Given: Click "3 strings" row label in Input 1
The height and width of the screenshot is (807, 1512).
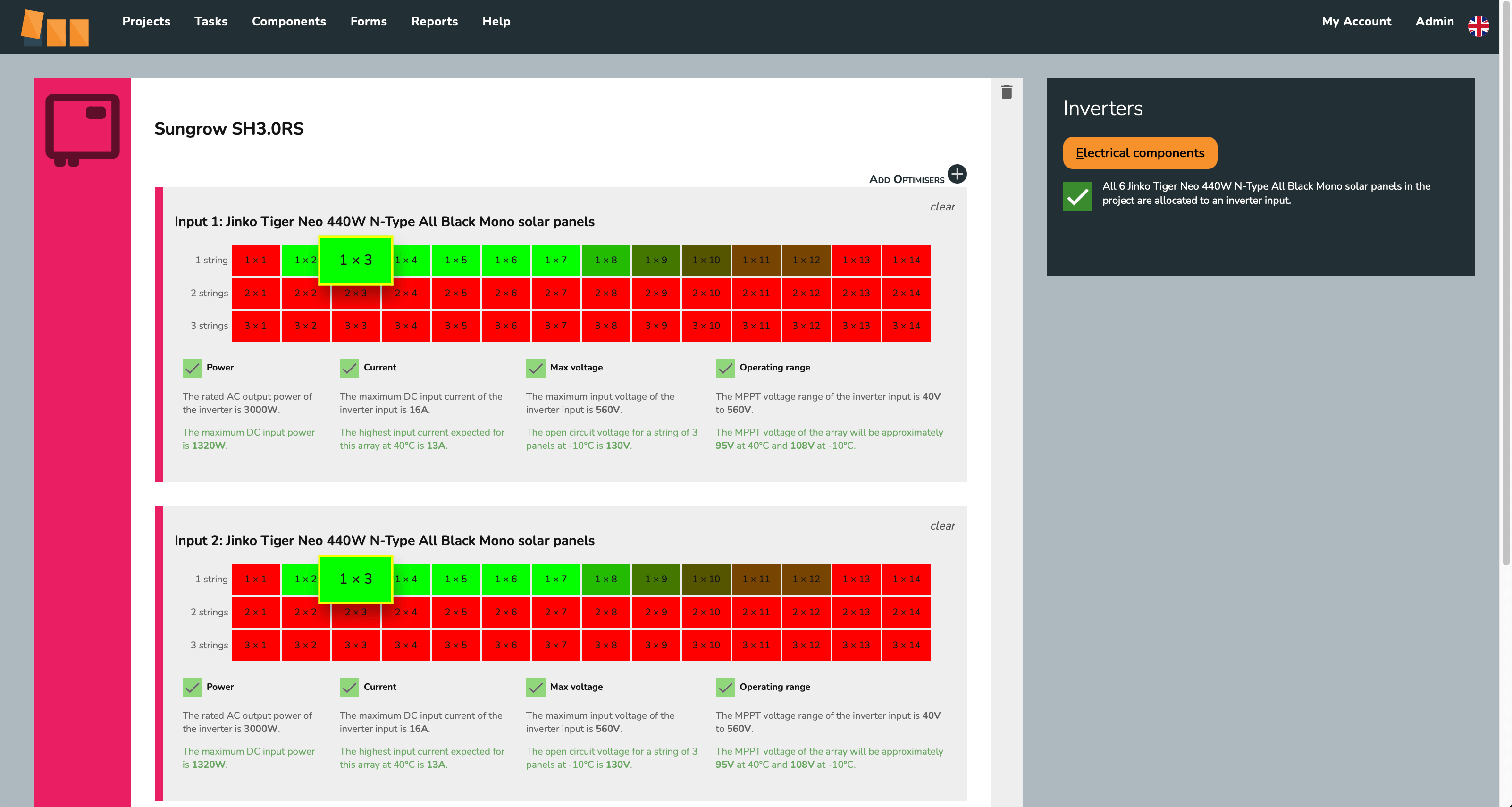Looking at the screenshot, I should pos(209,326).
